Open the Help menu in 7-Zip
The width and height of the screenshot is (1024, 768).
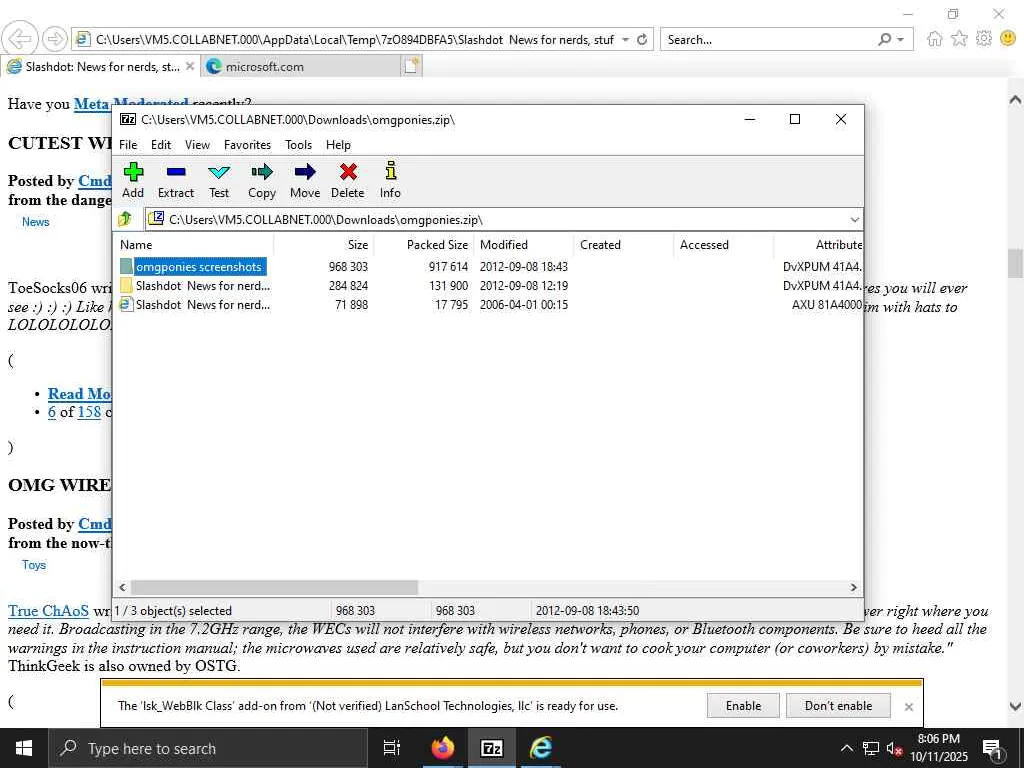(x=338, y=145)
